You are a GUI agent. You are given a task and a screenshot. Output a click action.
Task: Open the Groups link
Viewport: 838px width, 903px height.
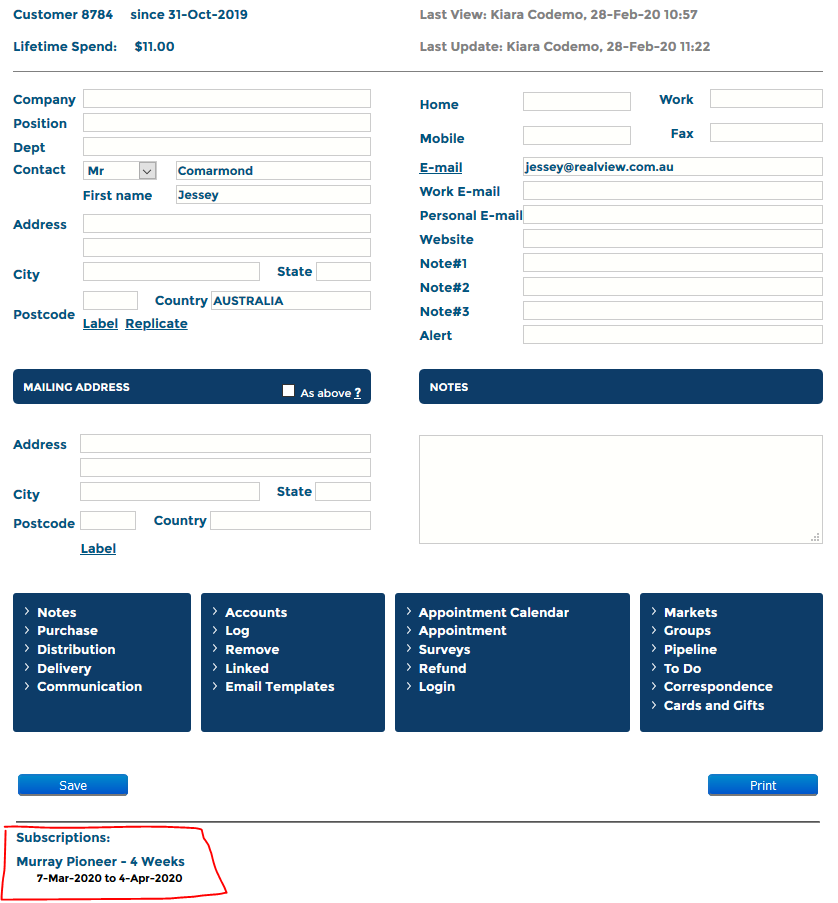[x=687, y=631]
